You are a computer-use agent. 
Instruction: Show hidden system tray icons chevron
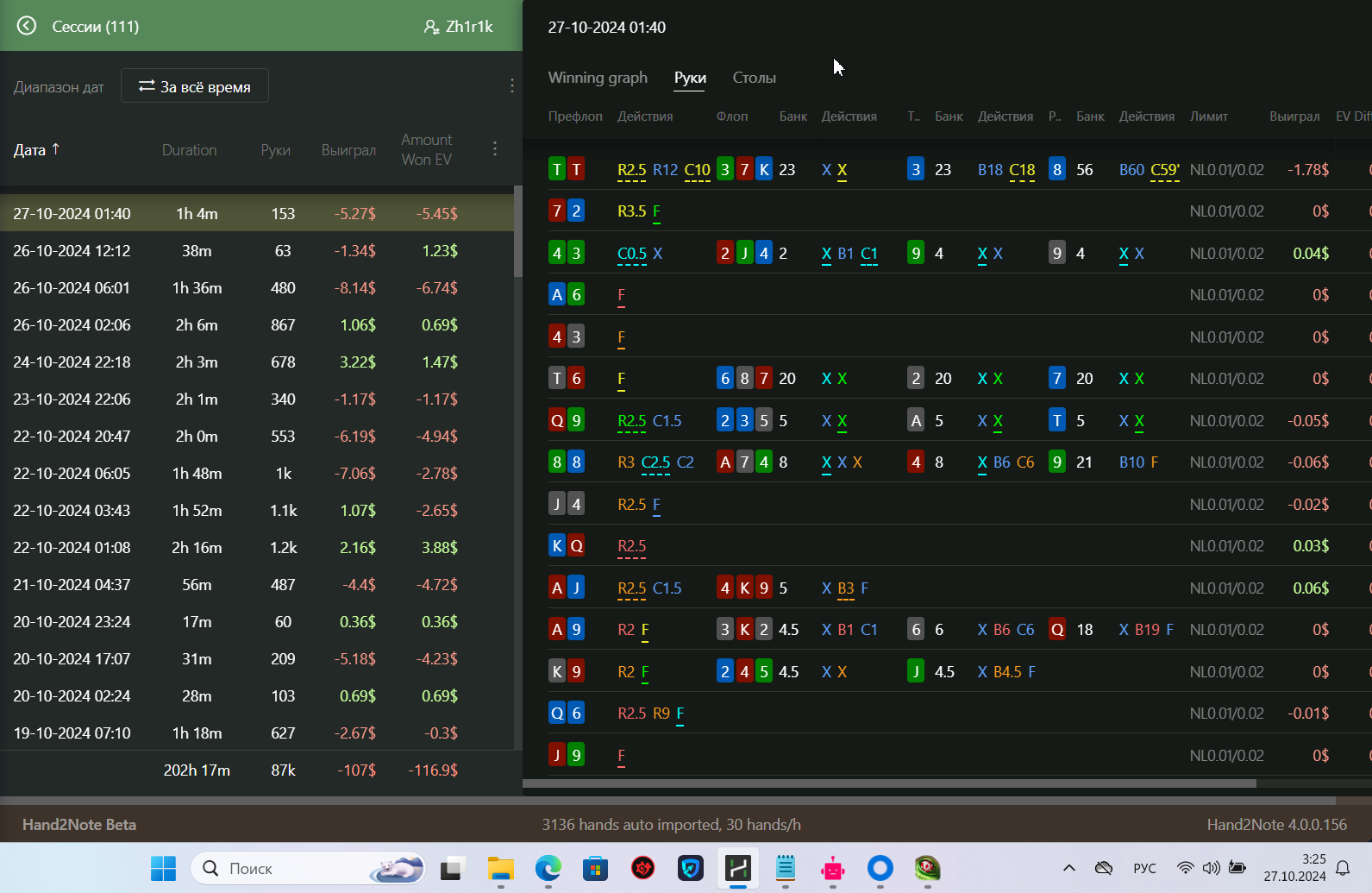pyautogui.click(x=1069, y=868)
